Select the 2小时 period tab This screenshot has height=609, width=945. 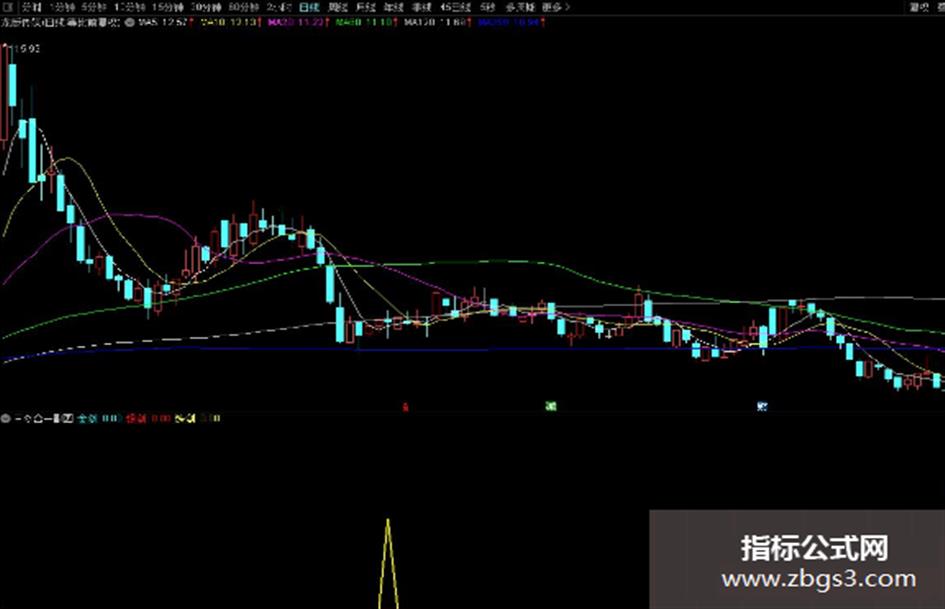[x=279, y=7]
